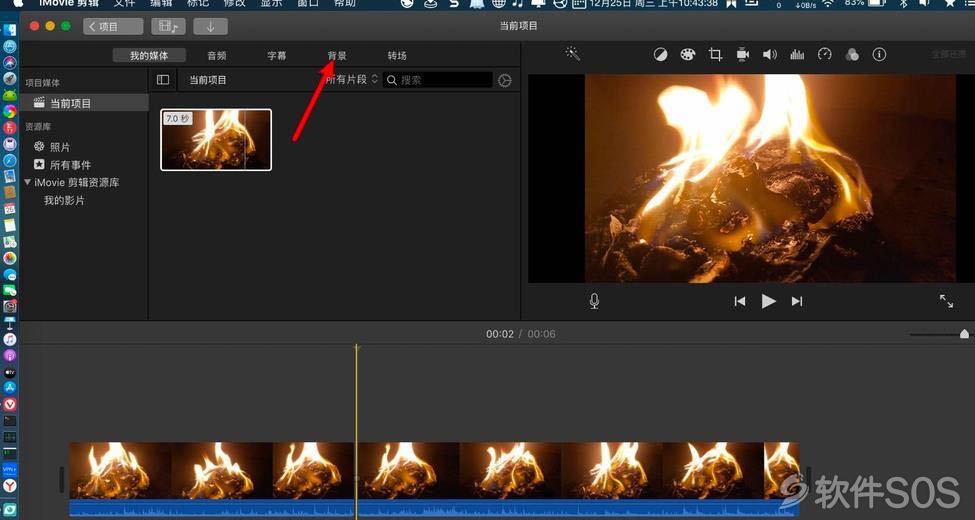Open the Android icon in the Dock

pyautogui.click(x=10, y=95)
